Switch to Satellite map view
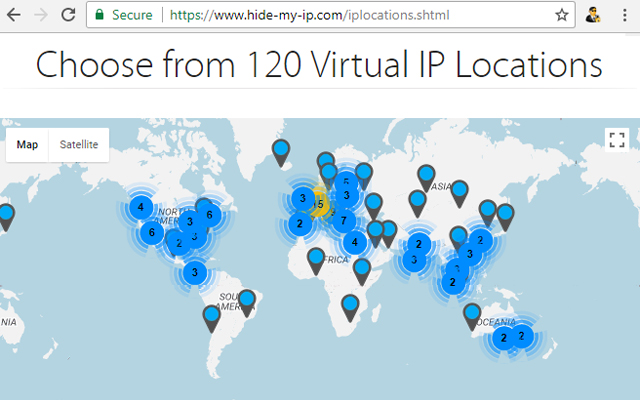 pyautogui.click(x=79, y=144)
